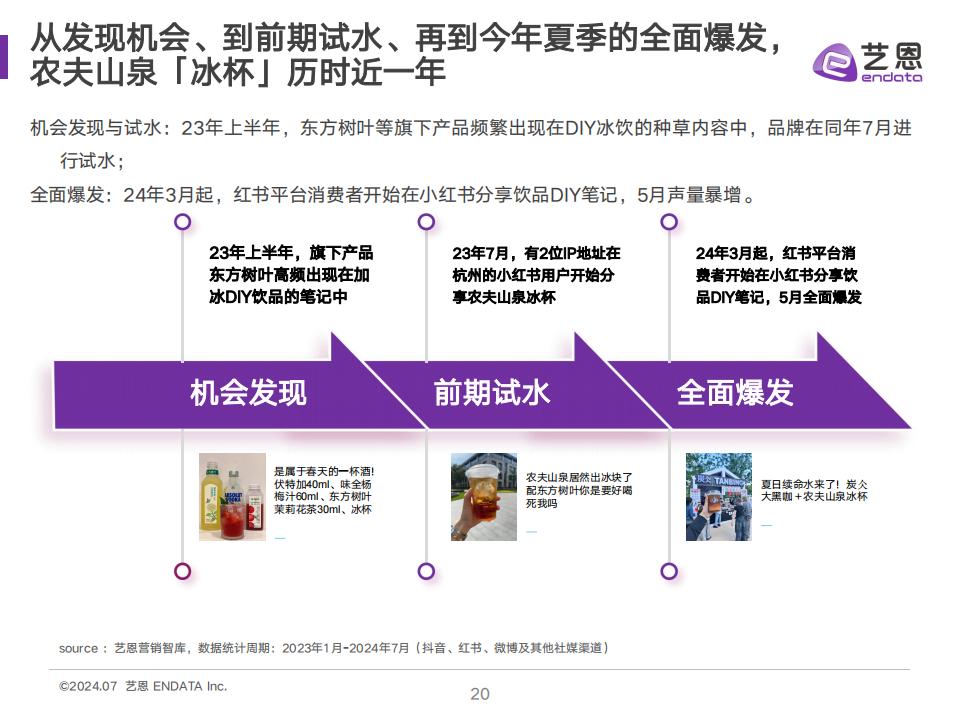Click the bottom timeline circle under 全面爆发
The image size is (960, 720).
pyautogui.click(x=669, y=571)
